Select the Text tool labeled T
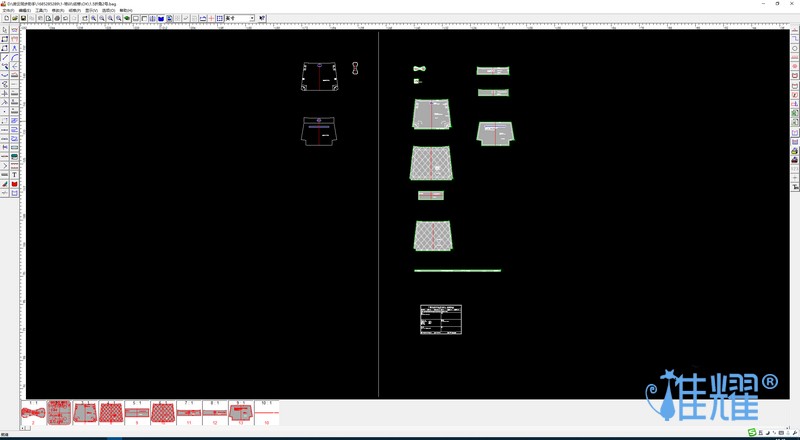 (14, 175)
